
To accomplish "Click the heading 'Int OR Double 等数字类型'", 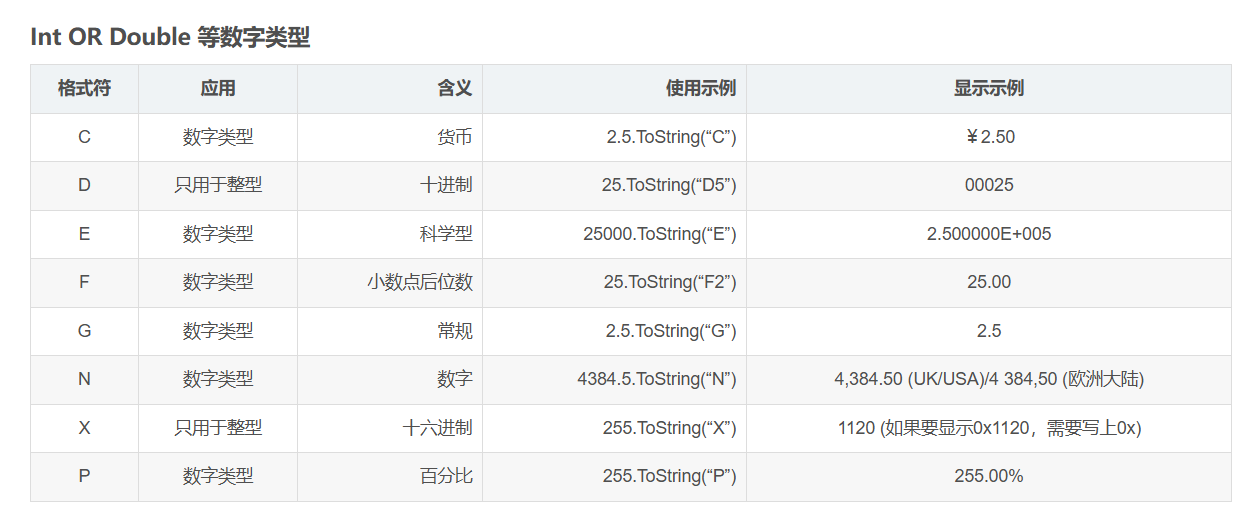I will coord(170,37).
